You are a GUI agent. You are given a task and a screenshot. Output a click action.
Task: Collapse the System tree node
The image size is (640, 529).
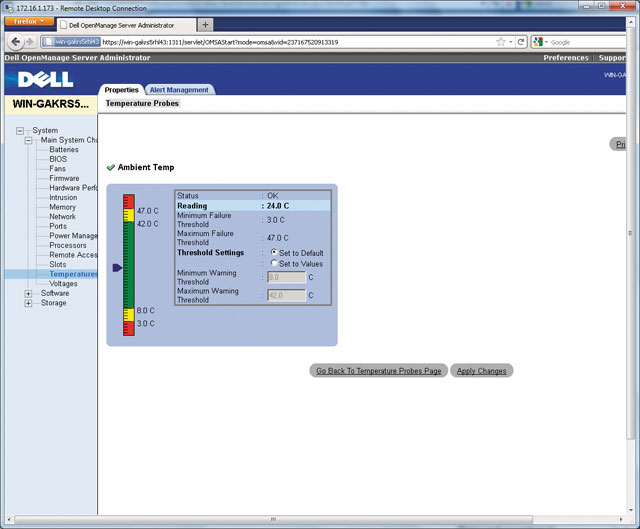20,131
